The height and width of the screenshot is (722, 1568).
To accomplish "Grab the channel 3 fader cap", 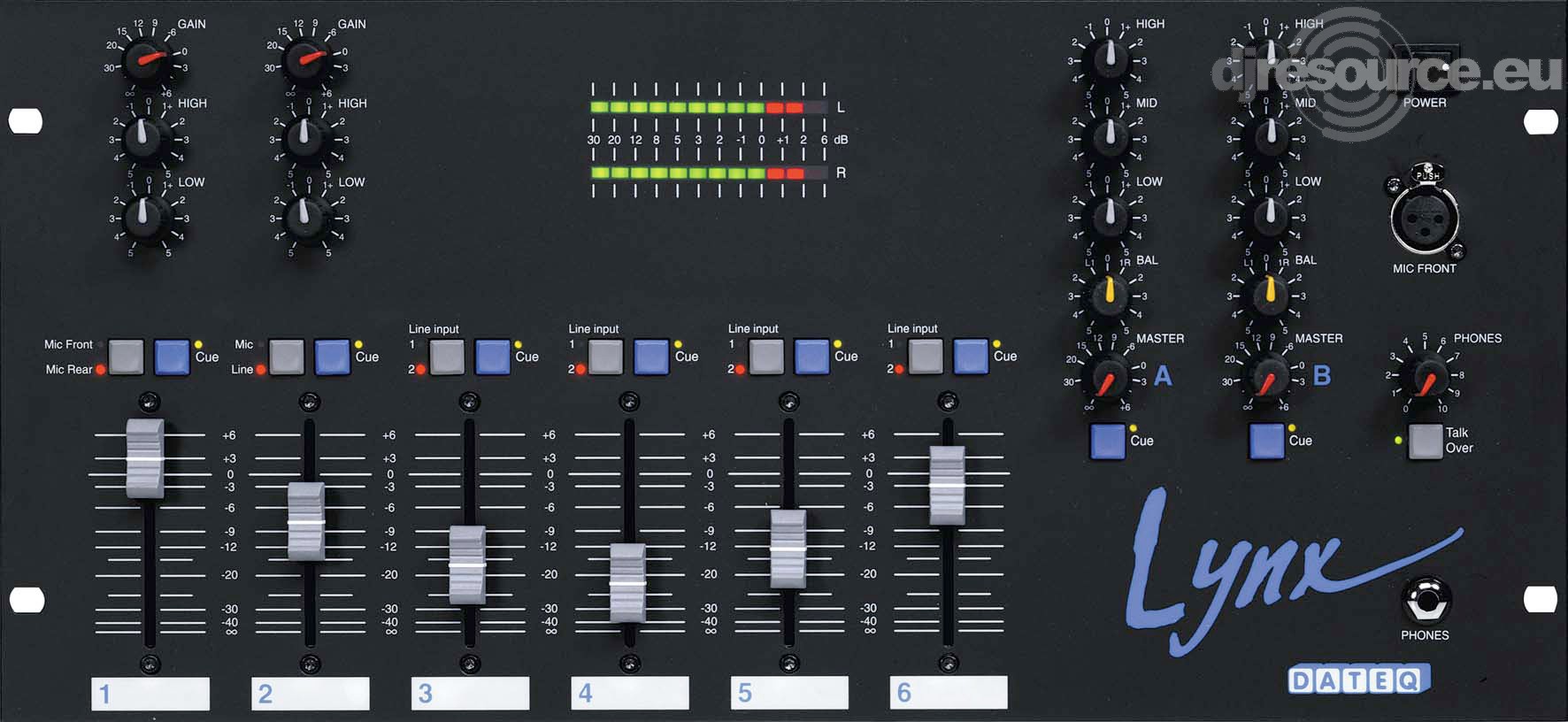I will point(467,565).
